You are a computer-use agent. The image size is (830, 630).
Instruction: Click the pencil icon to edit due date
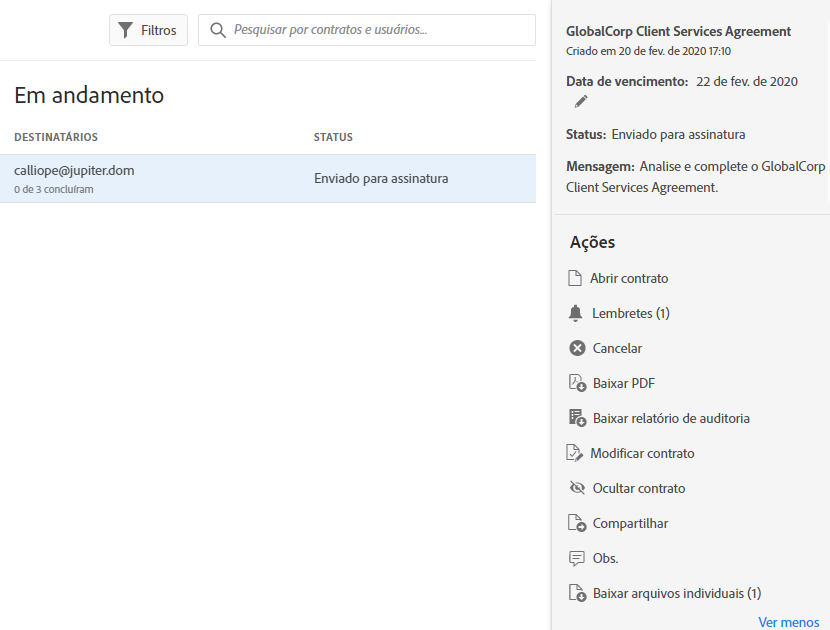(x=581, y=102)
